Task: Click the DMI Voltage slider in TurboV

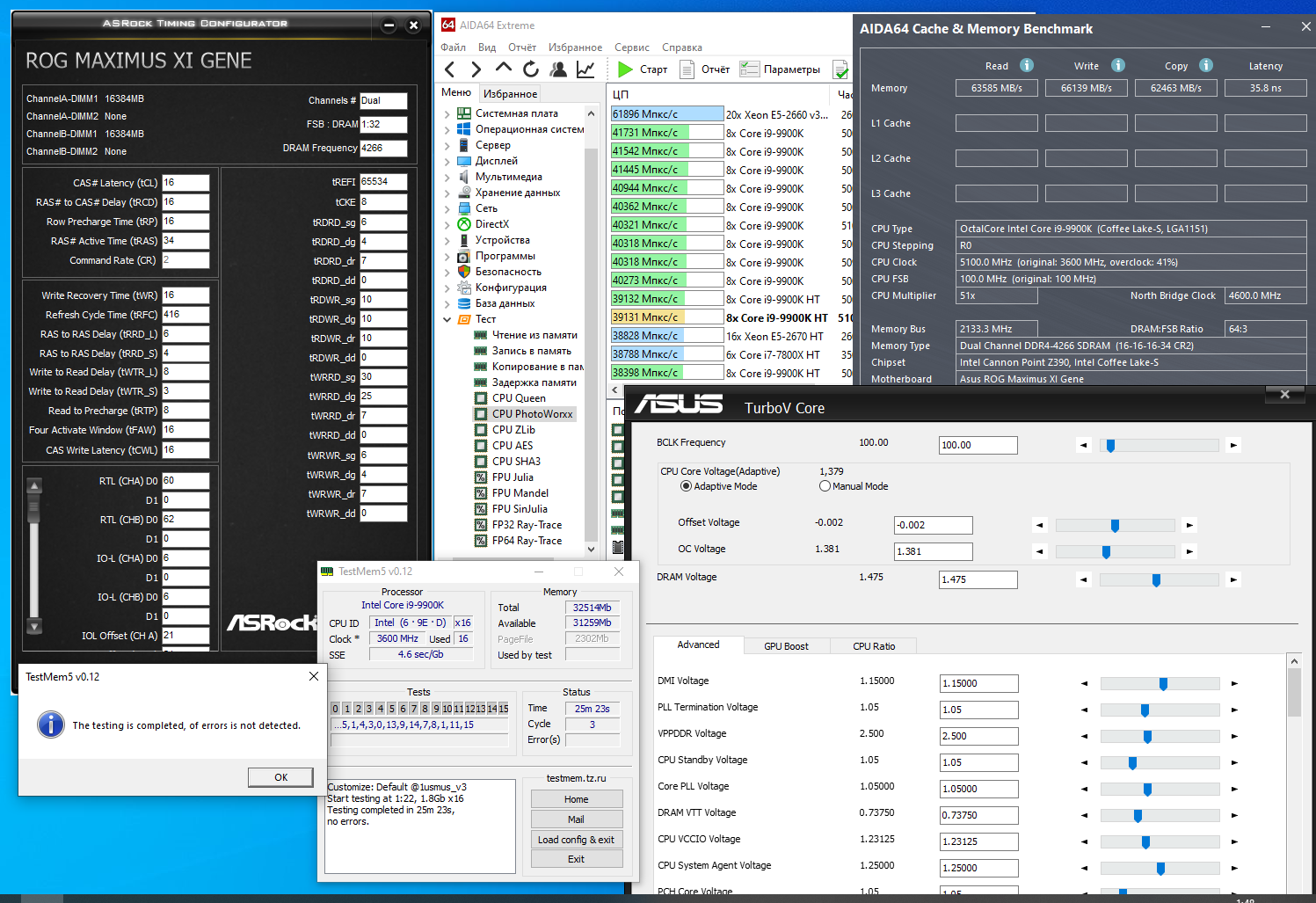Action: click(x=1160, y=683)
